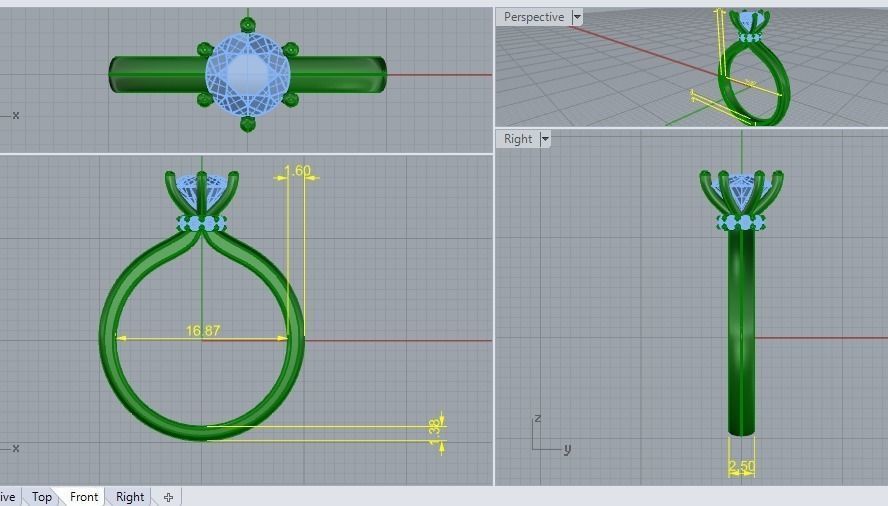
Task: Switch to the Front viewport tab
Action: point(84,497)
